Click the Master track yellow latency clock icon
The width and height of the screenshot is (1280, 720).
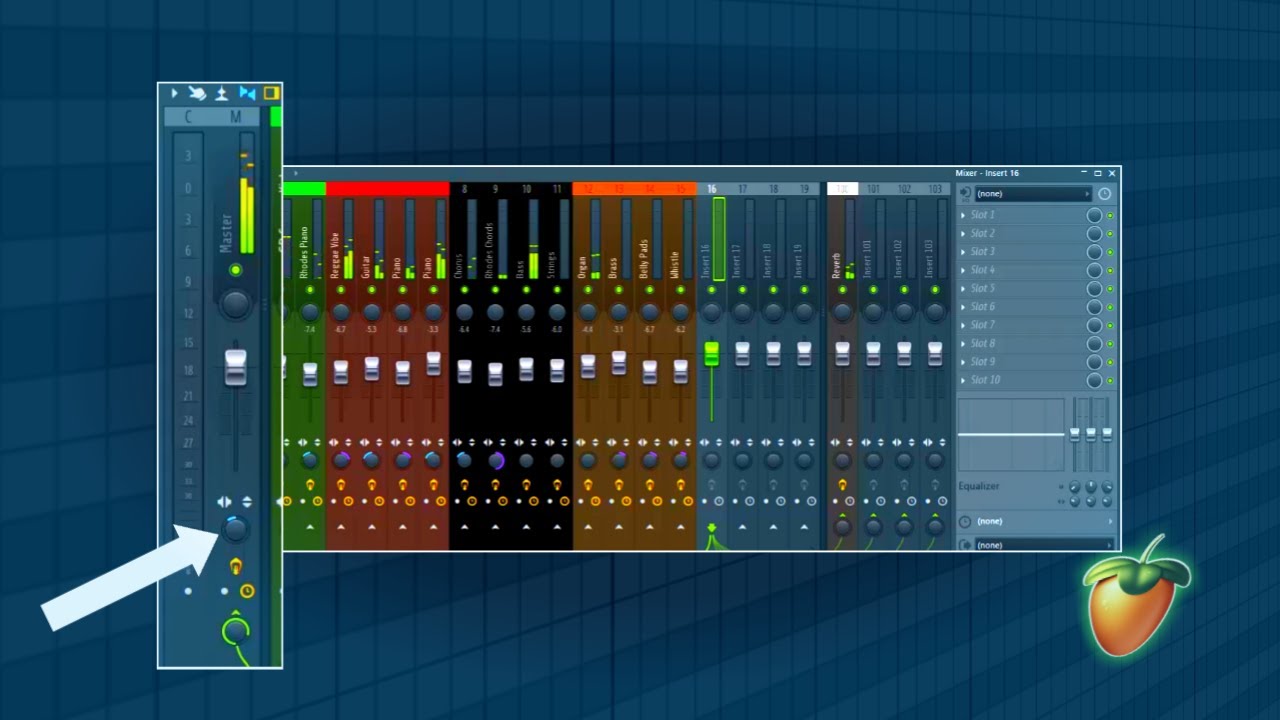(x=246, y=591)
